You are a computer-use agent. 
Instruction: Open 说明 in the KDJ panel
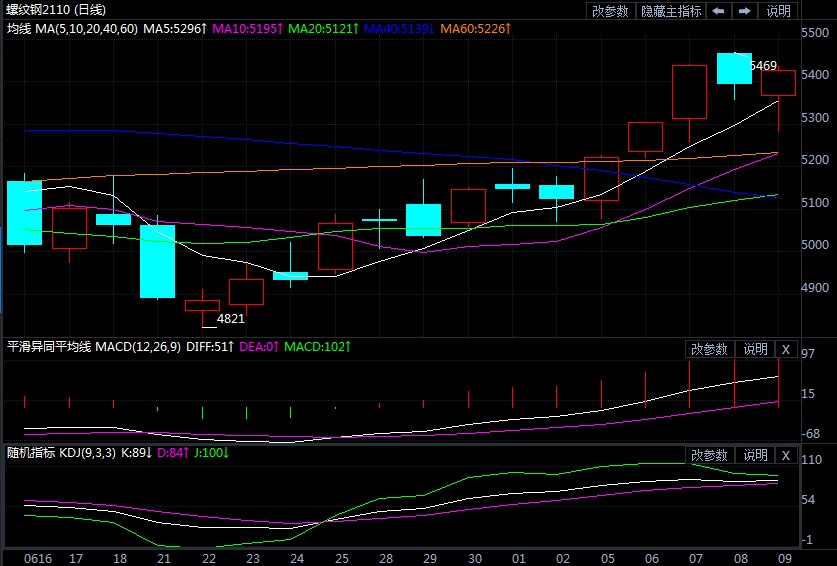[x=754, y=455]
